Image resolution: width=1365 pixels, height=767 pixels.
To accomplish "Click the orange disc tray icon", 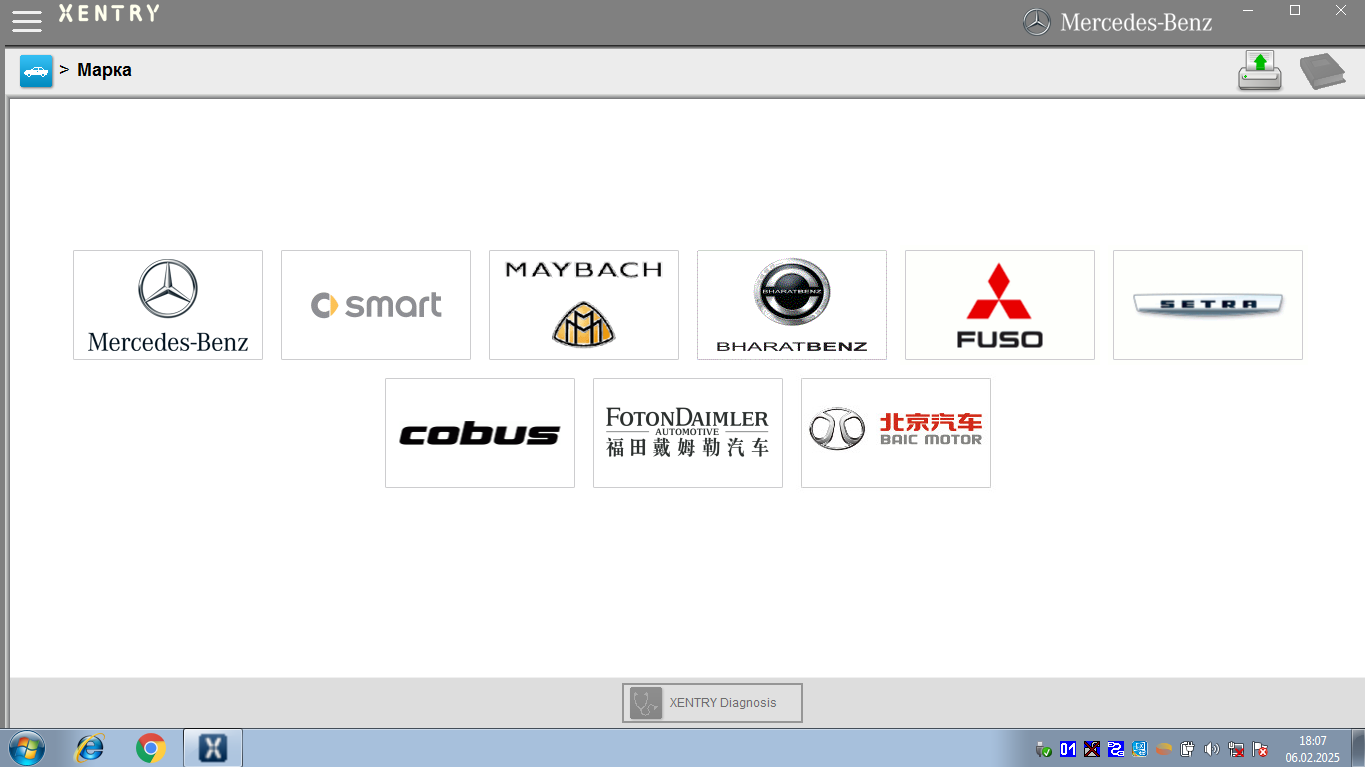I will (1164, 749).
